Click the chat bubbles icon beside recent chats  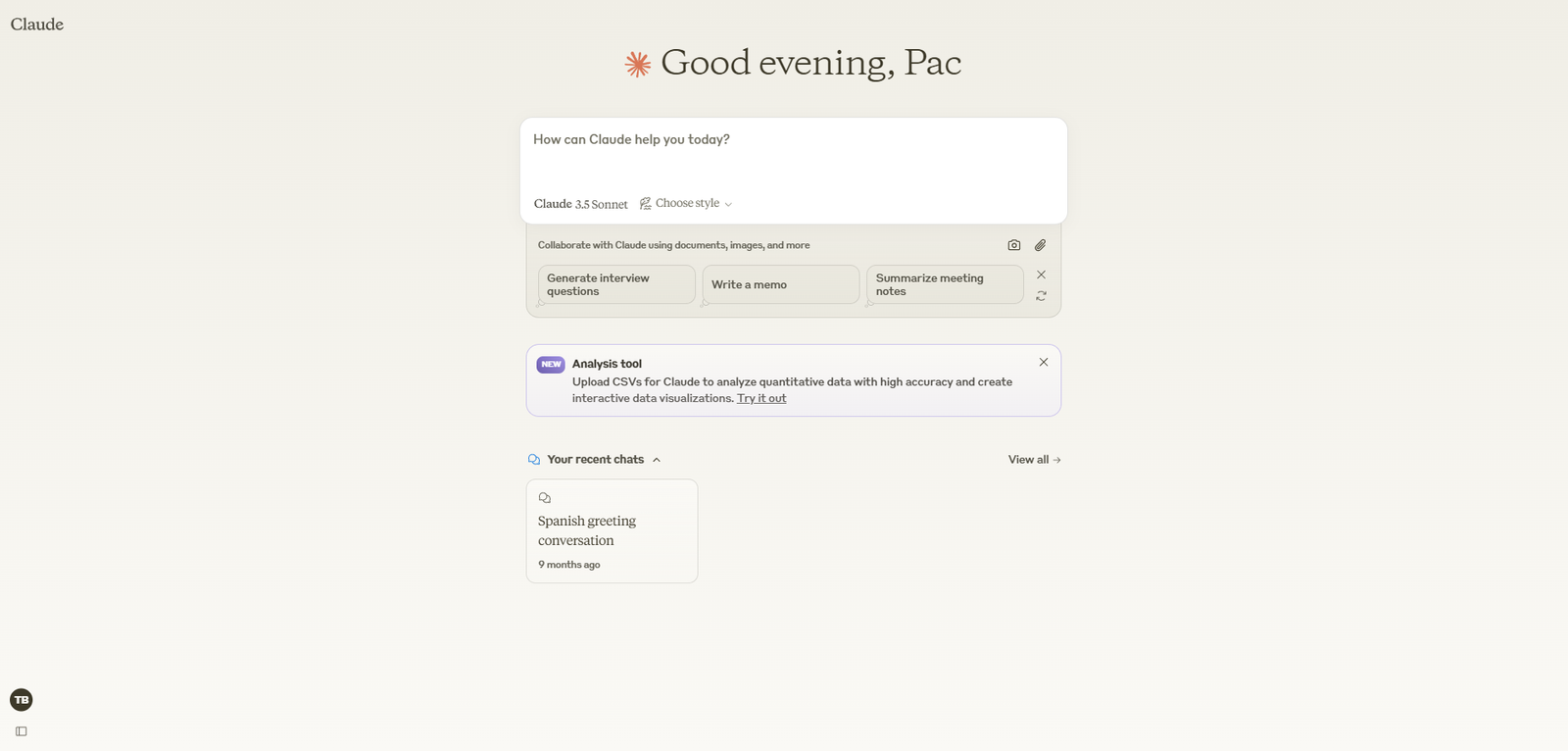(x=534, y=460)
